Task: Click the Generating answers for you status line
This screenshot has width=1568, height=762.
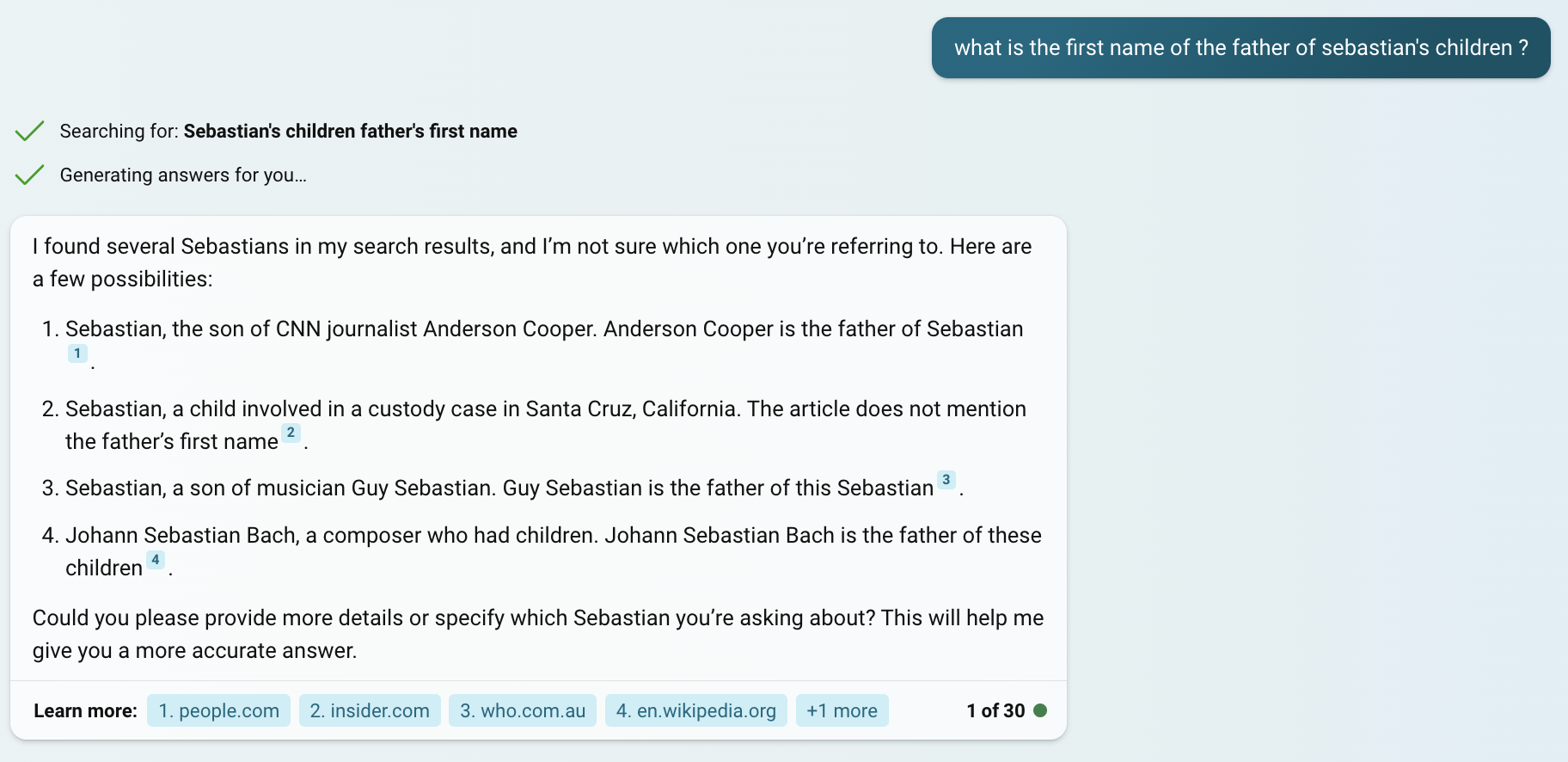Action: [x=183, y=175]
